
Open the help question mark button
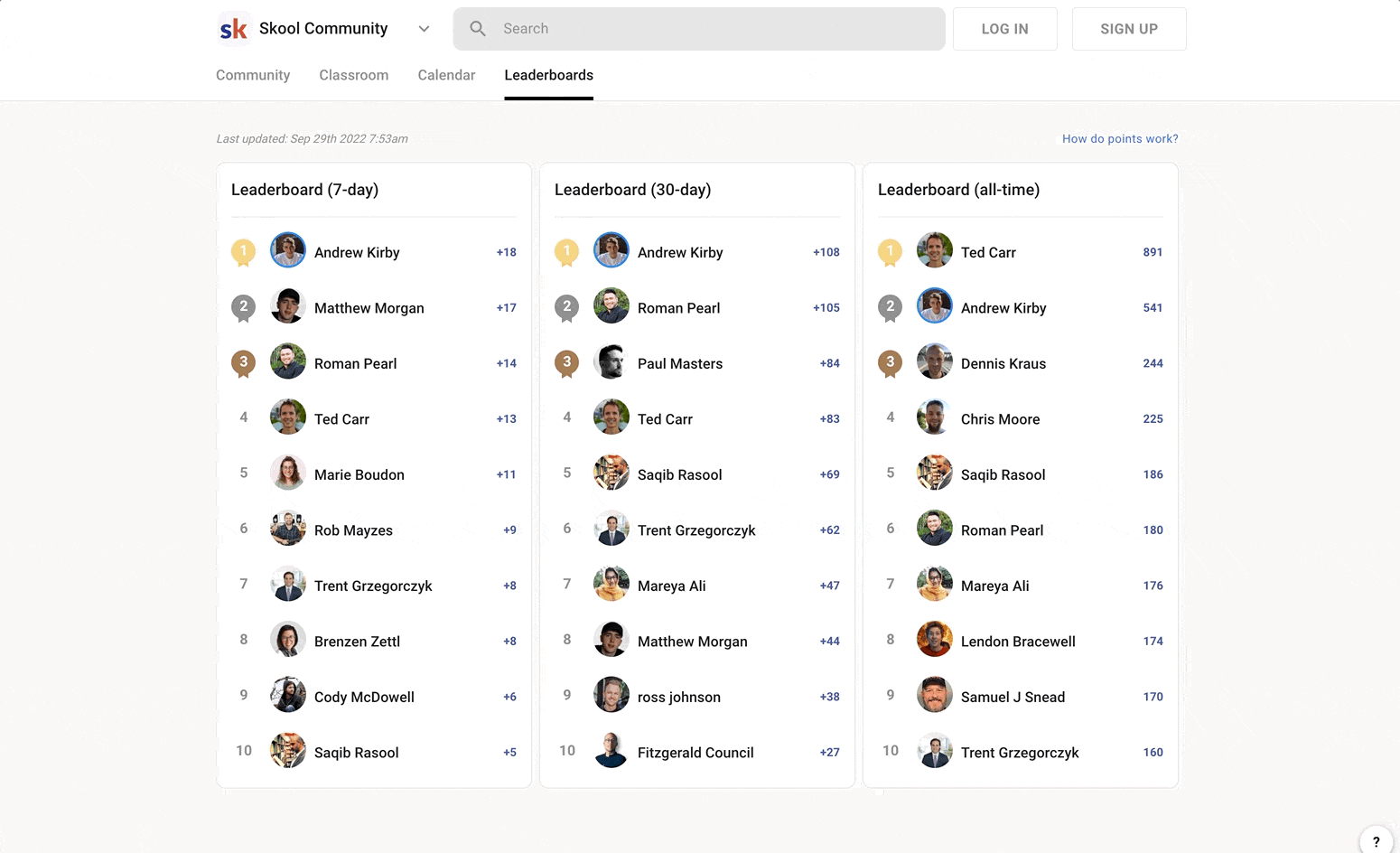point(1376,840)
